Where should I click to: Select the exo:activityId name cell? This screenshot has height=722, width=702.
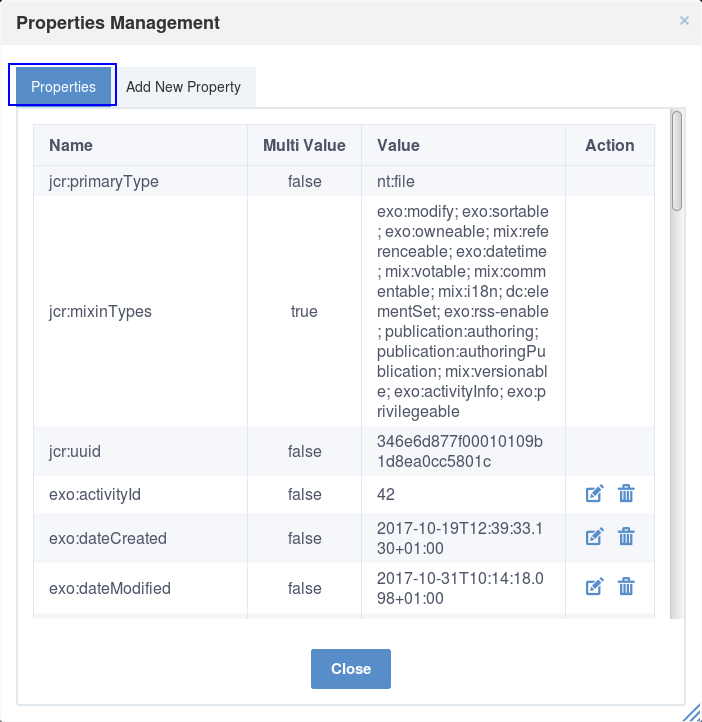click(140, 495)
